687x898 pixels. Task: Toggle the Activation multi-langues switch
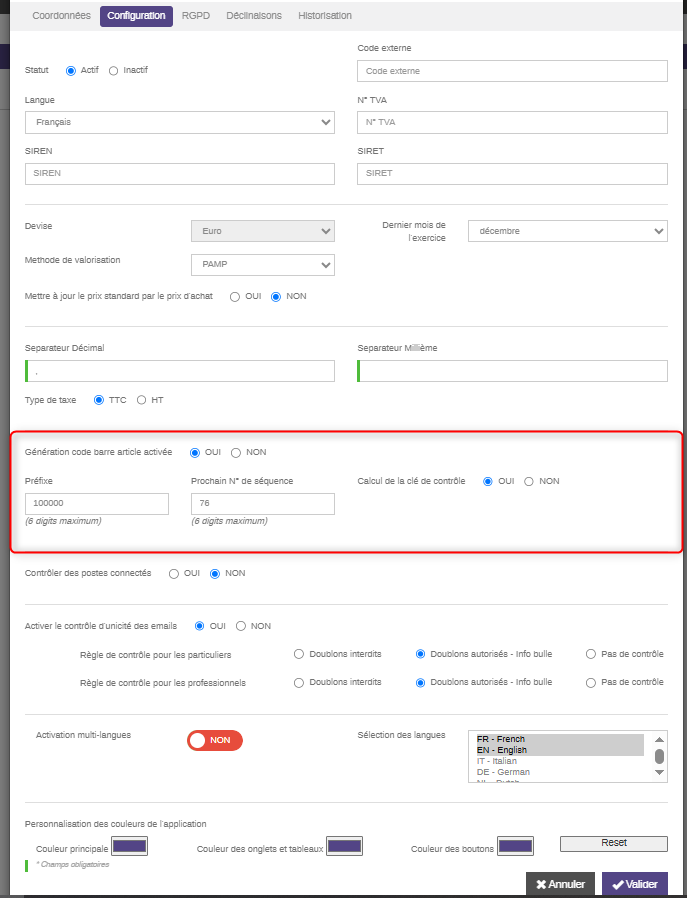coord(215,740)
